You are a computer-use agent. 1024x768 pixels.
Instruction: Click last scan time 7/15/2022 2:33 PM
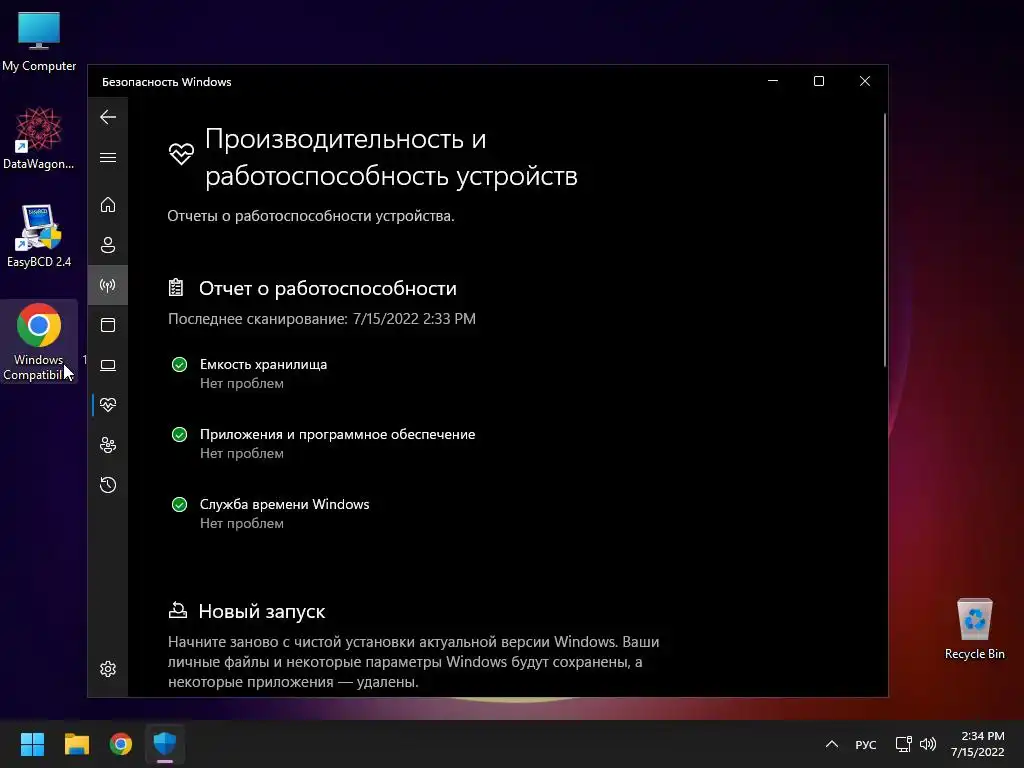tap(414, 319)
